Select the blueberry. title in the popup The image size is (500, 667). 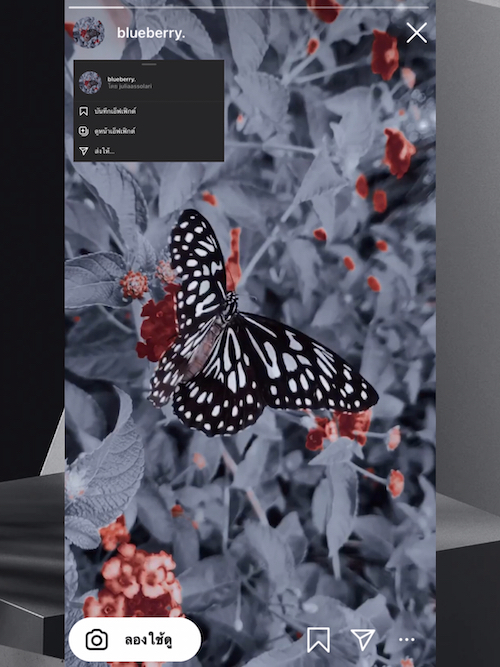[x=122, y=79]
